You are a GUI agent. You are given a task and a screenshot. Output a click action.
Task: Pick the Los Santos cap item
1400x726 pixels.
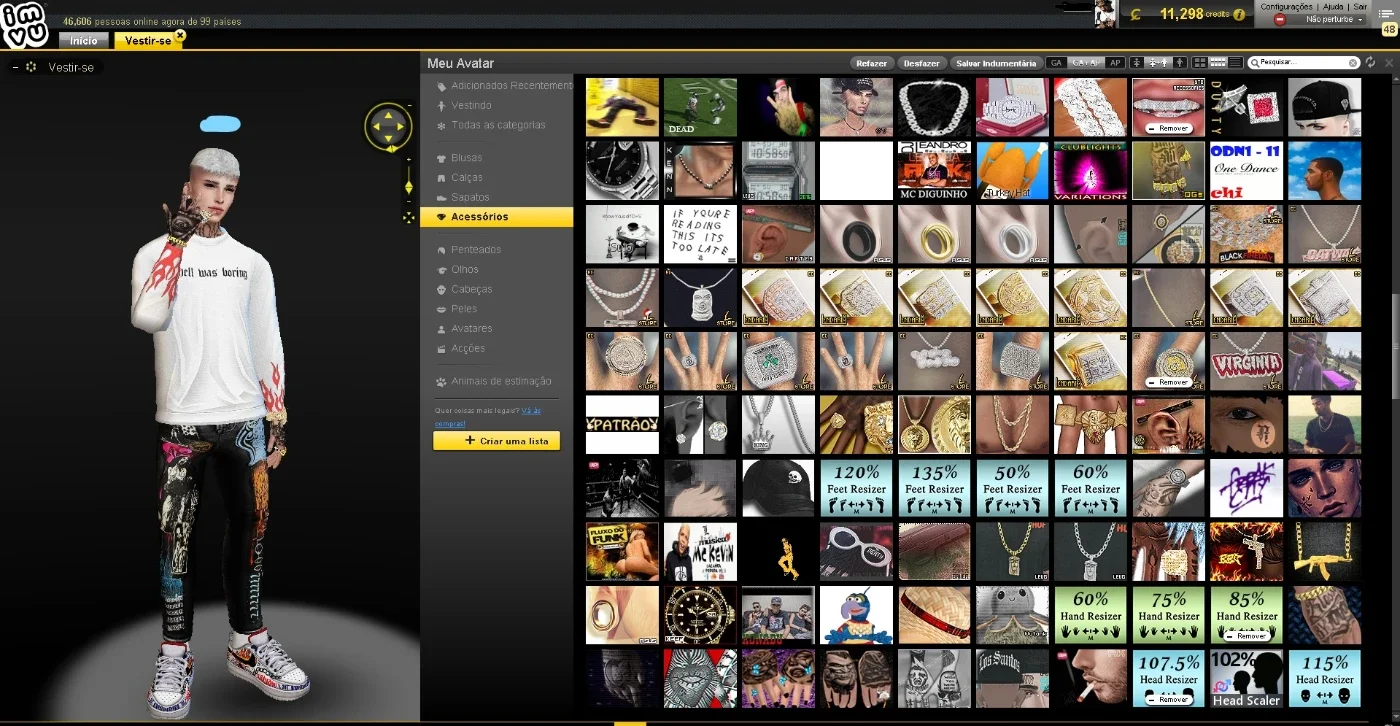click(x=1013, y=678)
